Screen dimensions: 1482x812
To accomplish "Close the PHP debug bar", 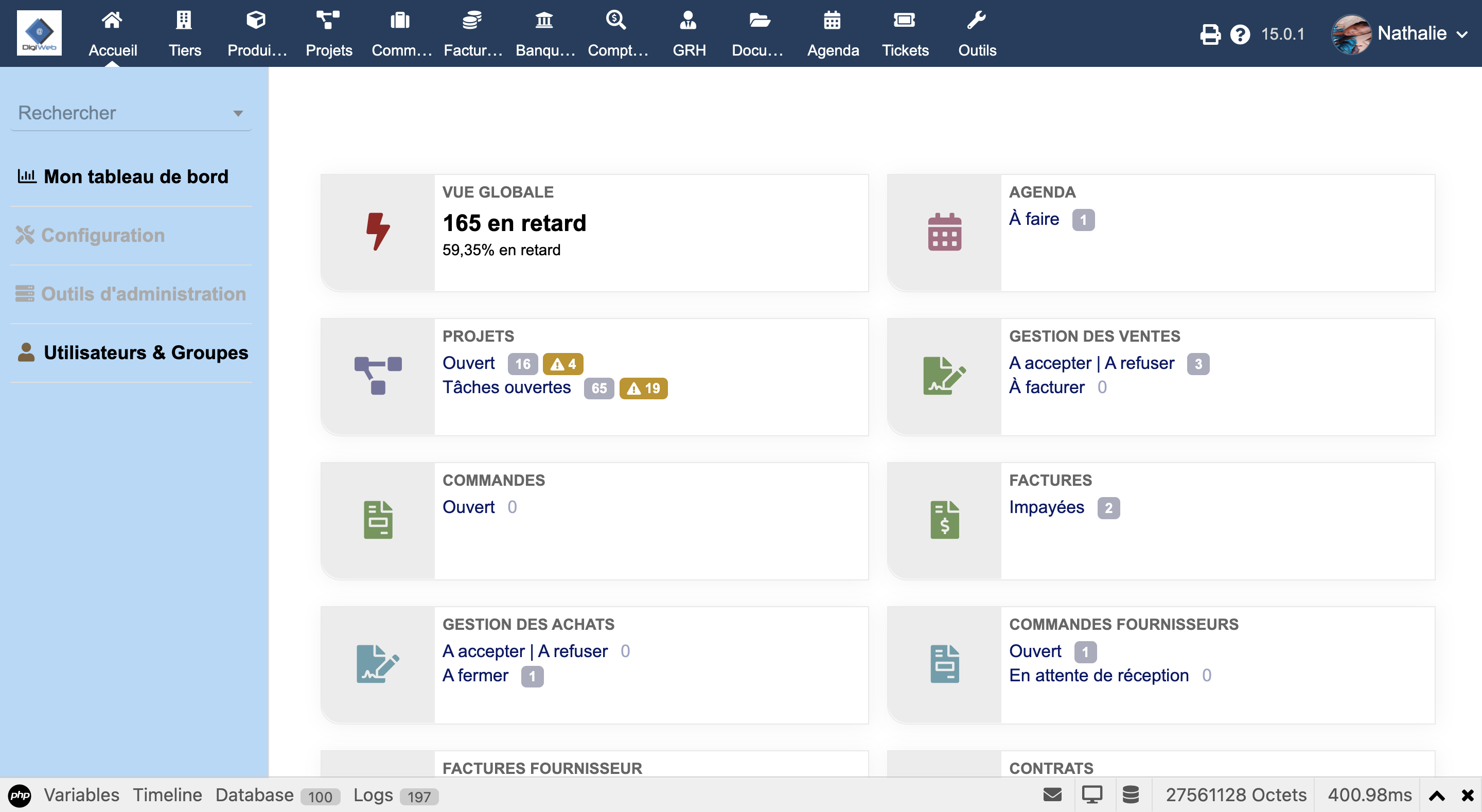I will coord(1467,796).
